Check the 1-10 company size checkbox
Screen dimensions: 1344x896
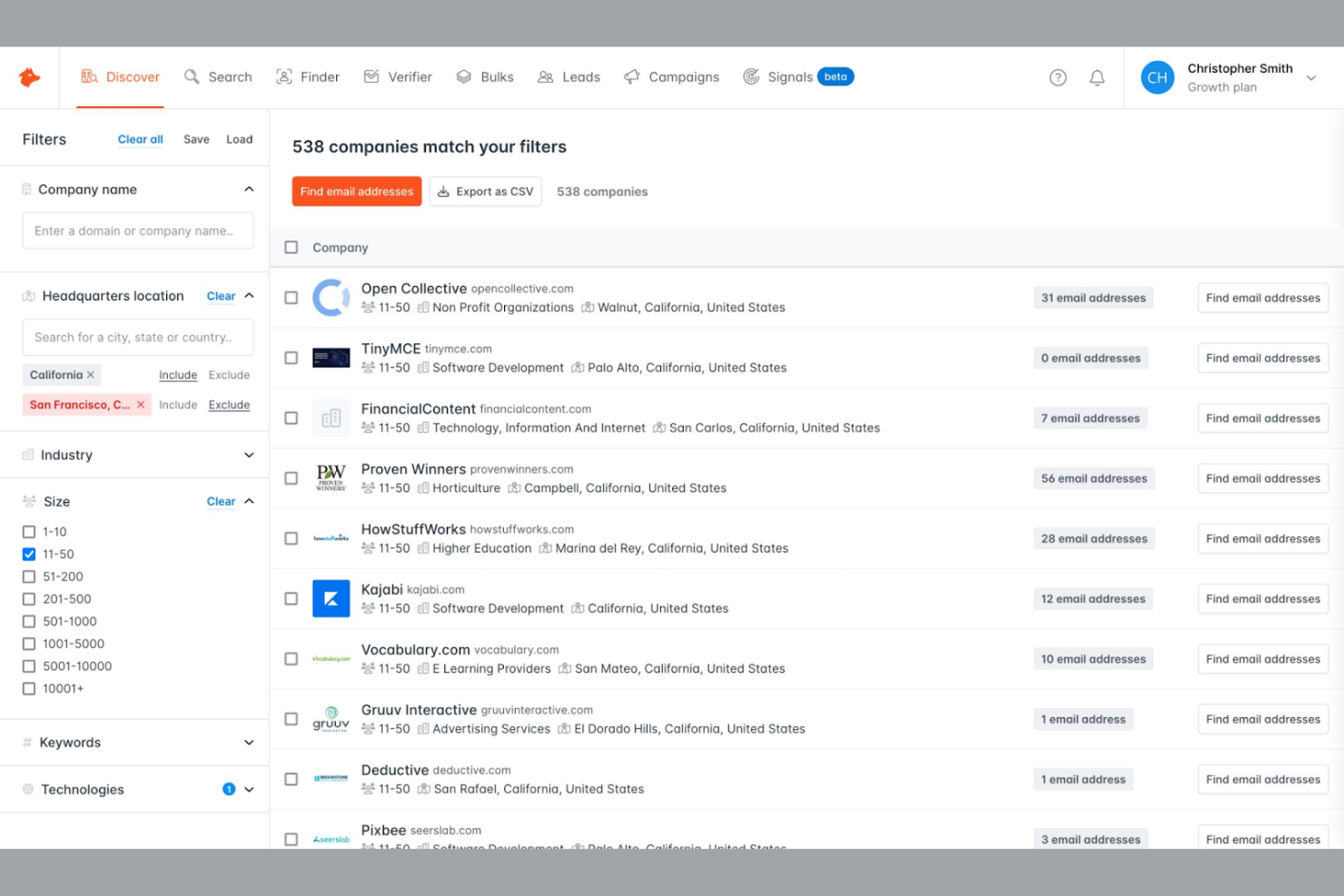29,531
